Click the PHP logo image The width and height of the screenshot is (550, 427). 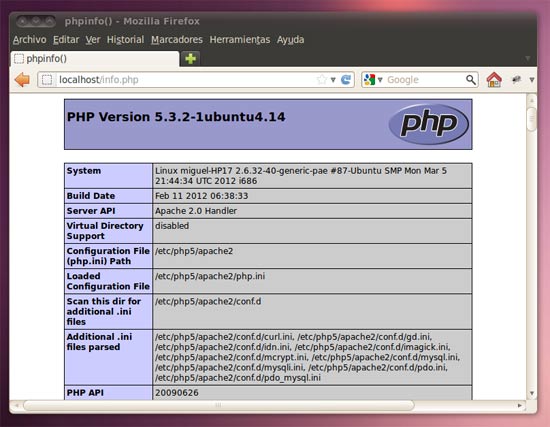coord(429,124)
